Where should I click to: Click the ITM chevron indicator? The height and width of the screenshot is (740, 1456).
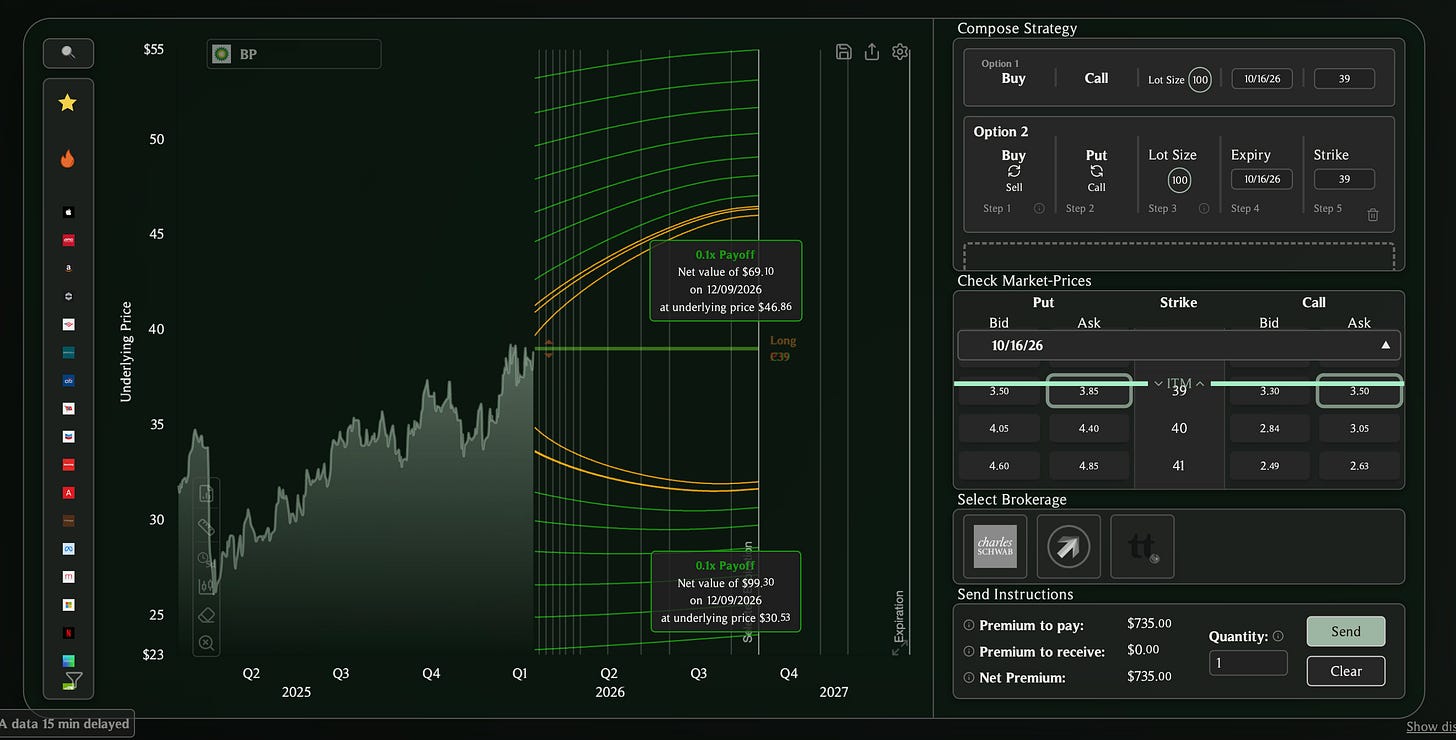click(x=1179, y=383)
